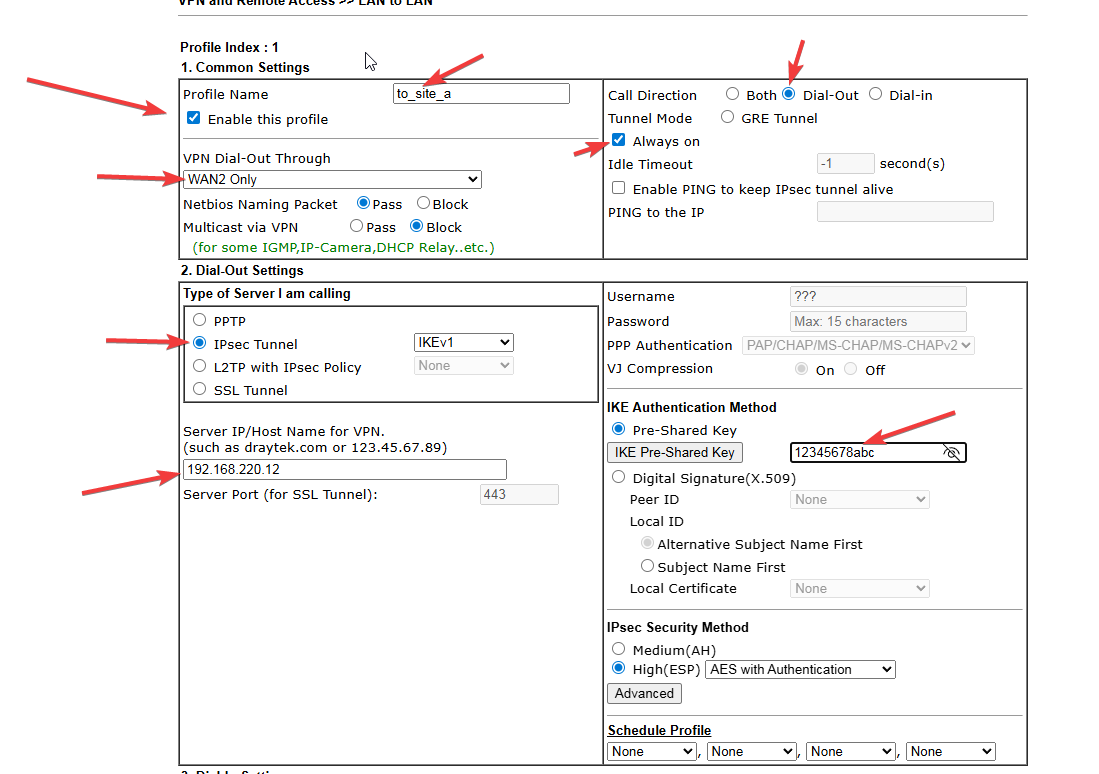Select Dial-in call direction
1099x774 pixels.
coord(875,94)
